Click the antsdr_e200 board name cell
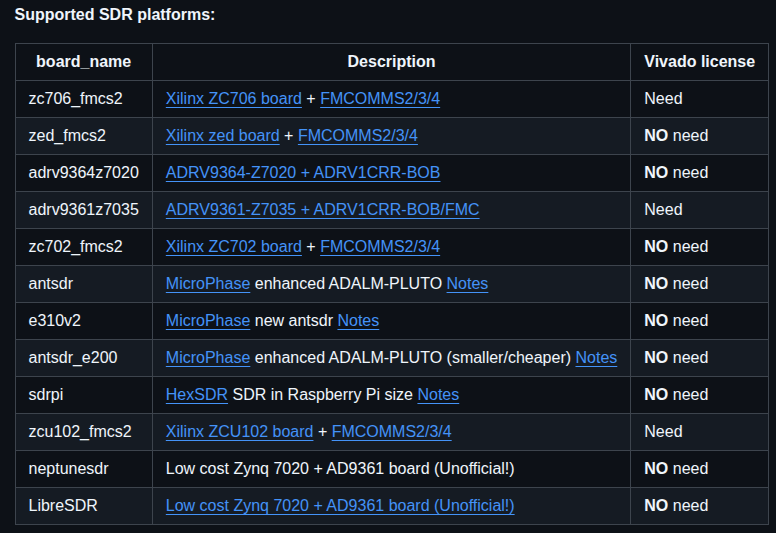The width and height of the screenshot is (776, 533). coord(84,358)
